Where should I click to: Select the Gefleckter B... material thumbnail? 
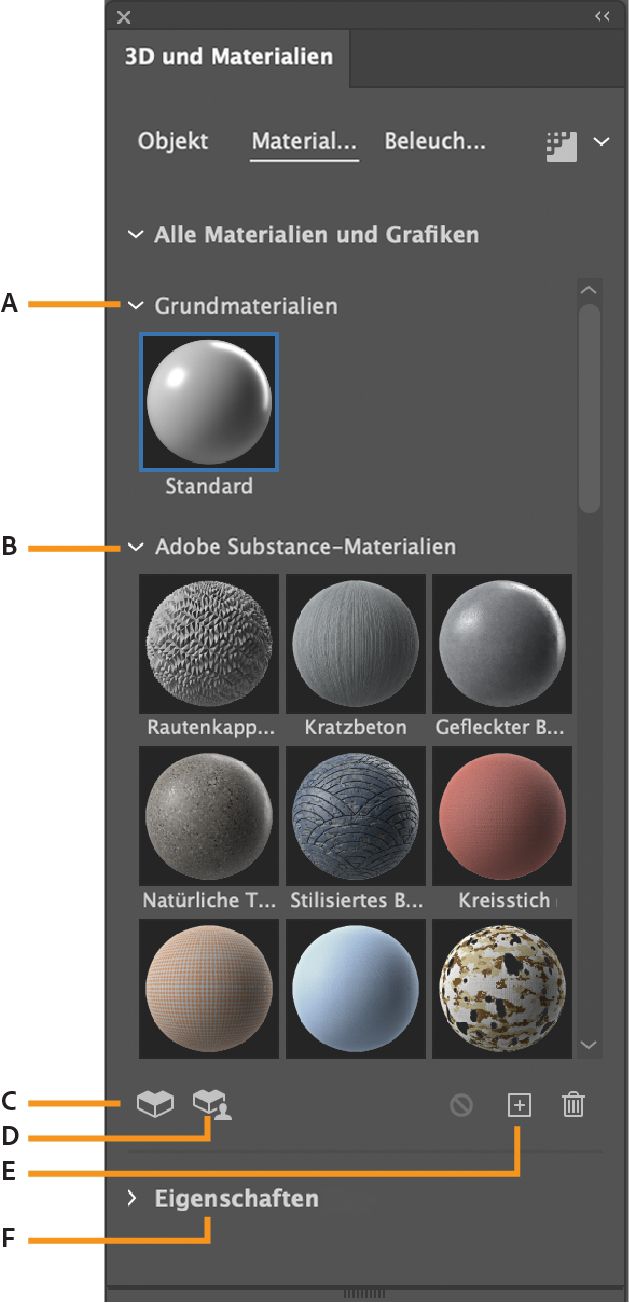click(x=502, y=643)
